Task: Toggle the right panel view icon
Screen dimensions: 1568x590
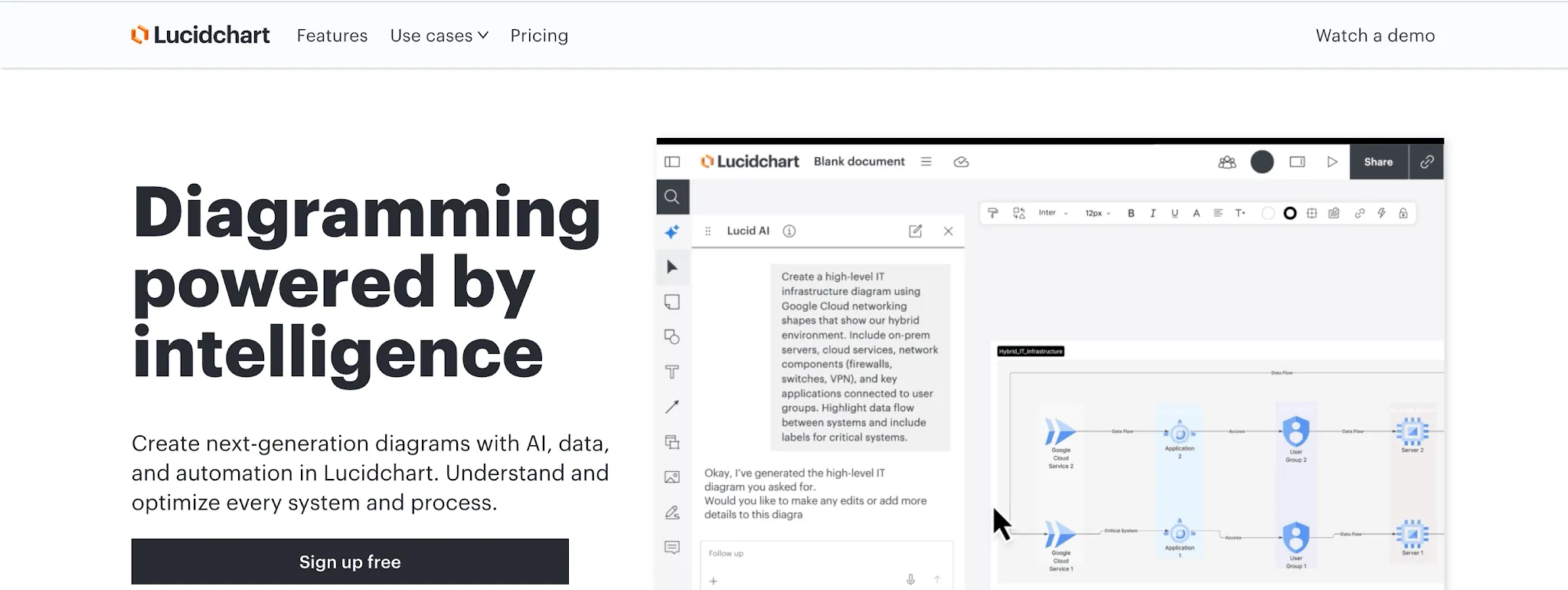Action: [1297, 162]
